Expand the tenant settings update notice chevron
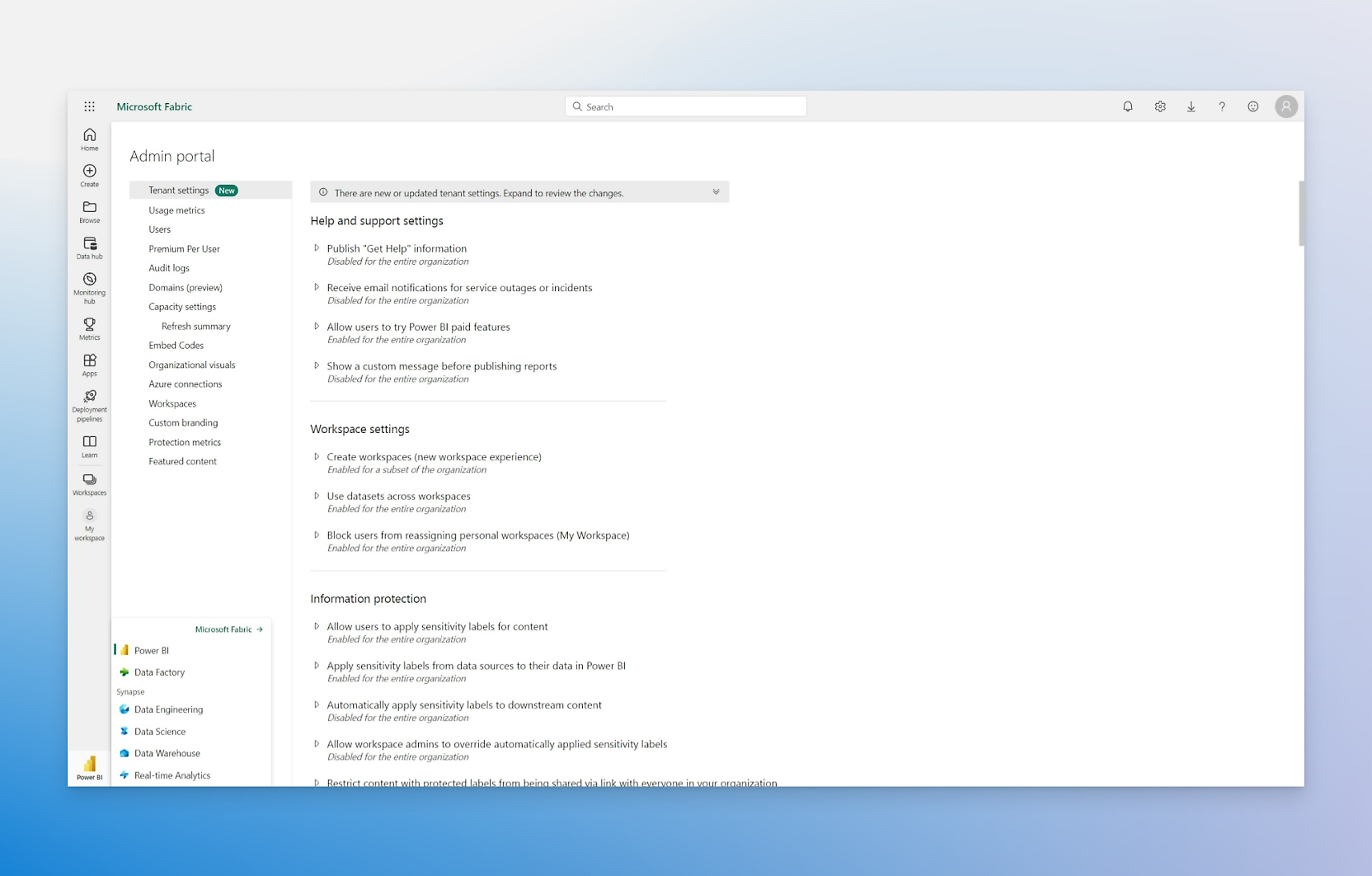Image resolution: width=1372 pixels, height=876 pixels. click(x=716, y=192)
